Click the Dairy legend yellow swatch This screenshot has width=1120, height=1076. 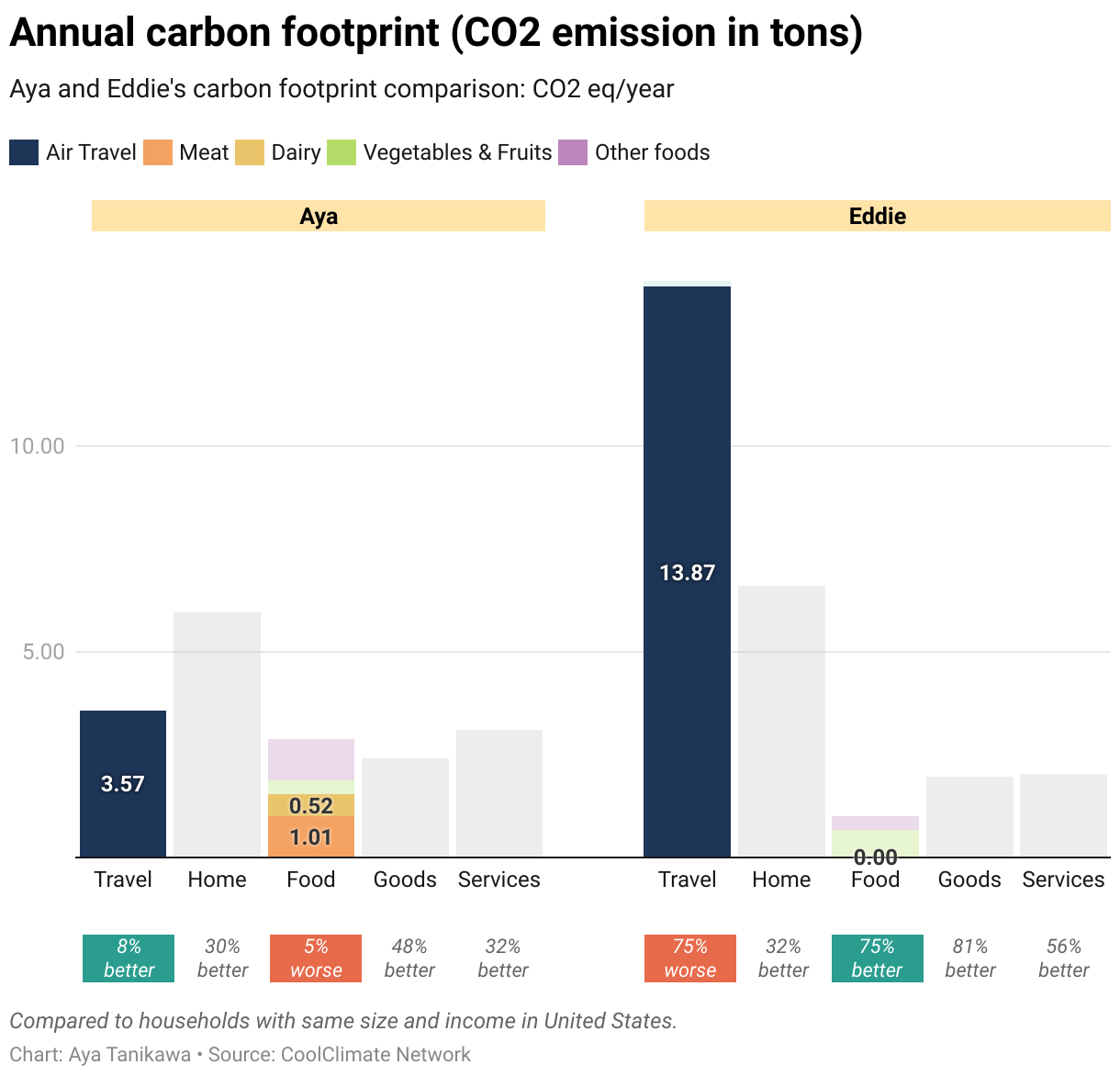coord(250,152)
